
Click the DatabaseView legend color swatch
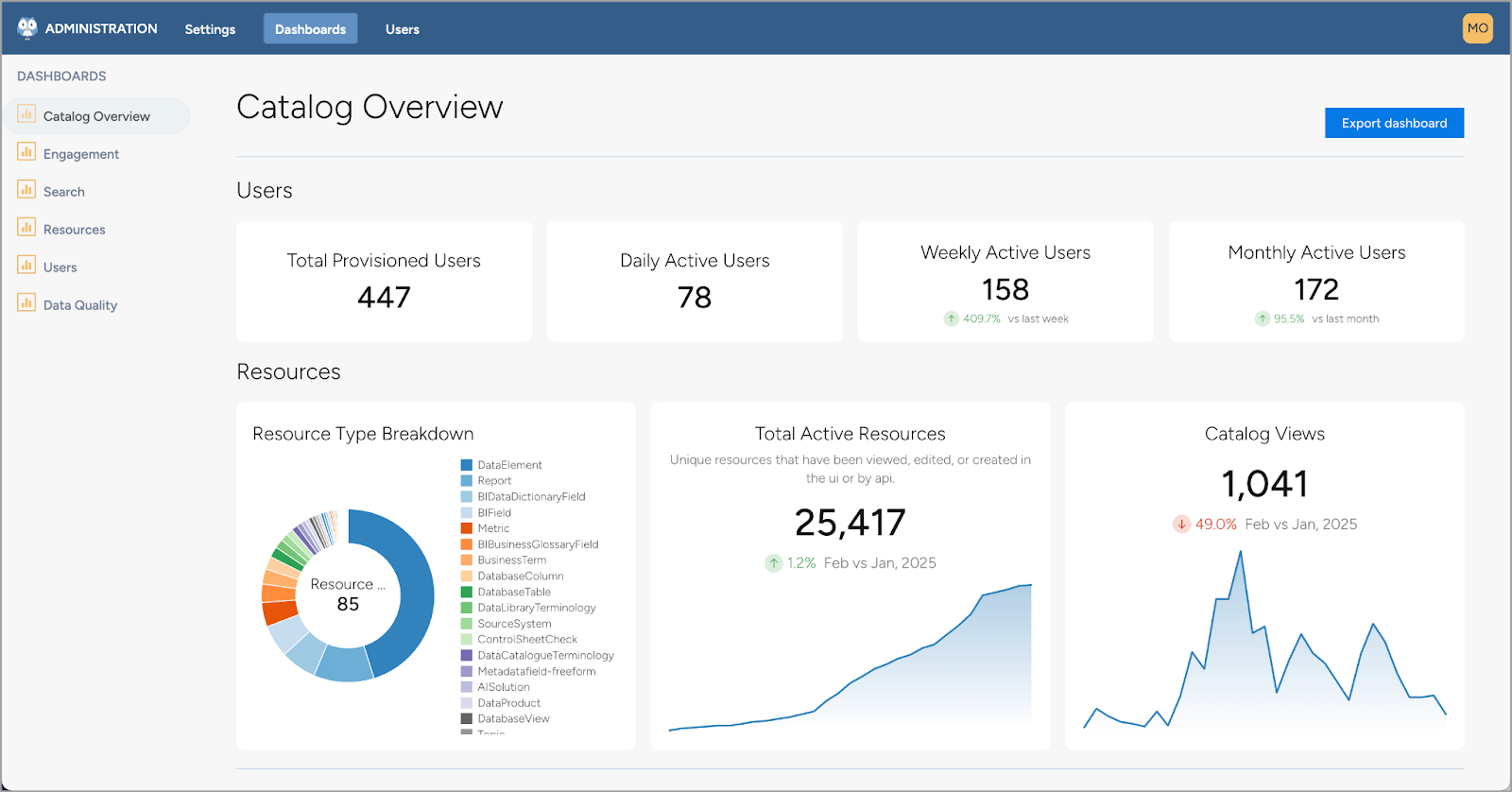(466, 718)
